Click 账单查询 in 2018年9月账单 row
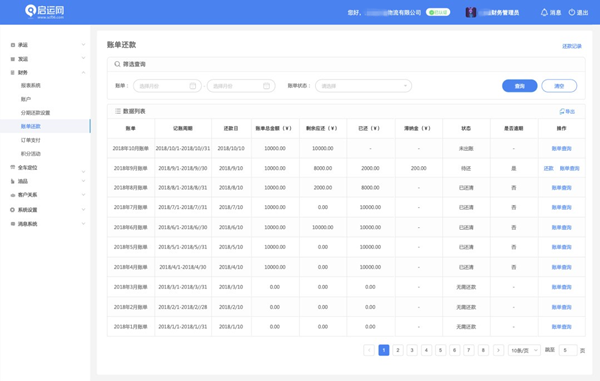600x381 pixels. (x=569, y=168)
